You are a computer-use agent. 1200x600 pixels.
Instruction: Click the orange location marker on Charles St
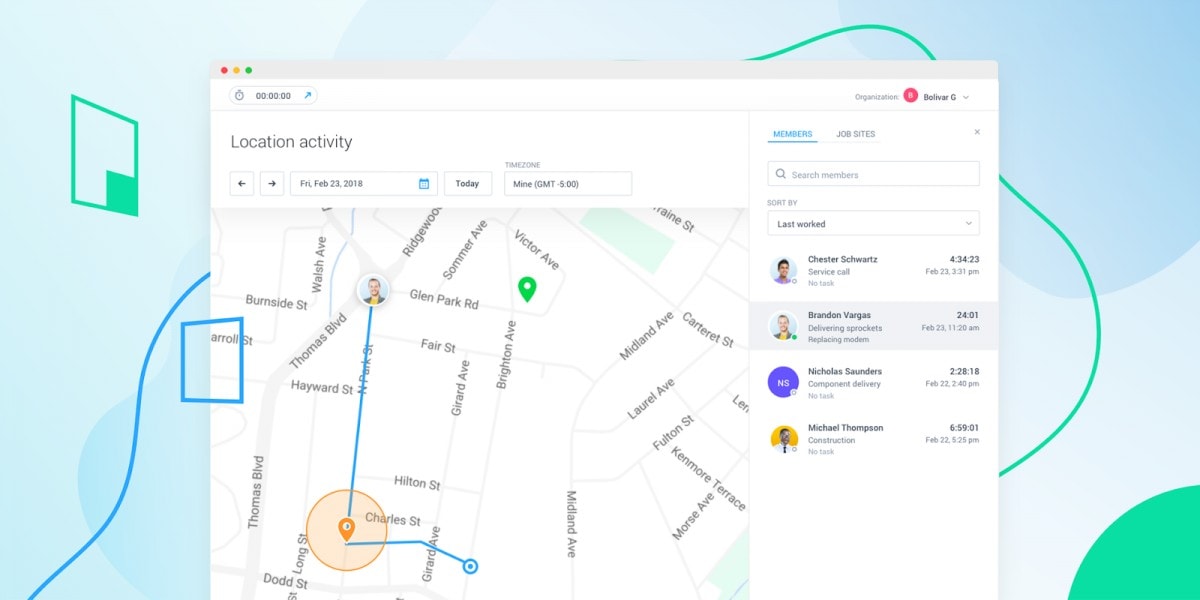(x=347, y=527)
